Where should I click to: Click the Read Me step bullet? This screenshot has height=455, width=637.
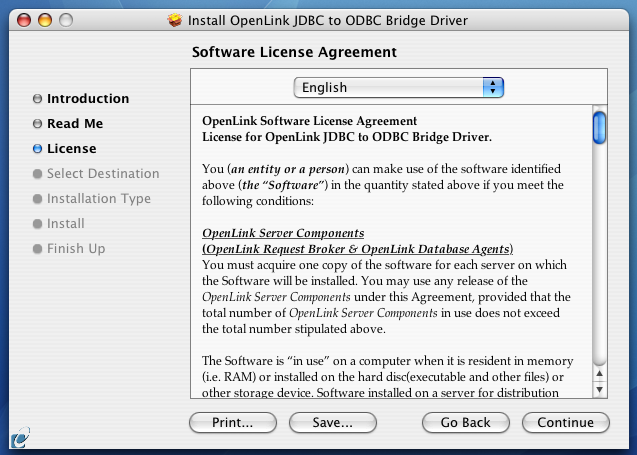pos(37,124)
